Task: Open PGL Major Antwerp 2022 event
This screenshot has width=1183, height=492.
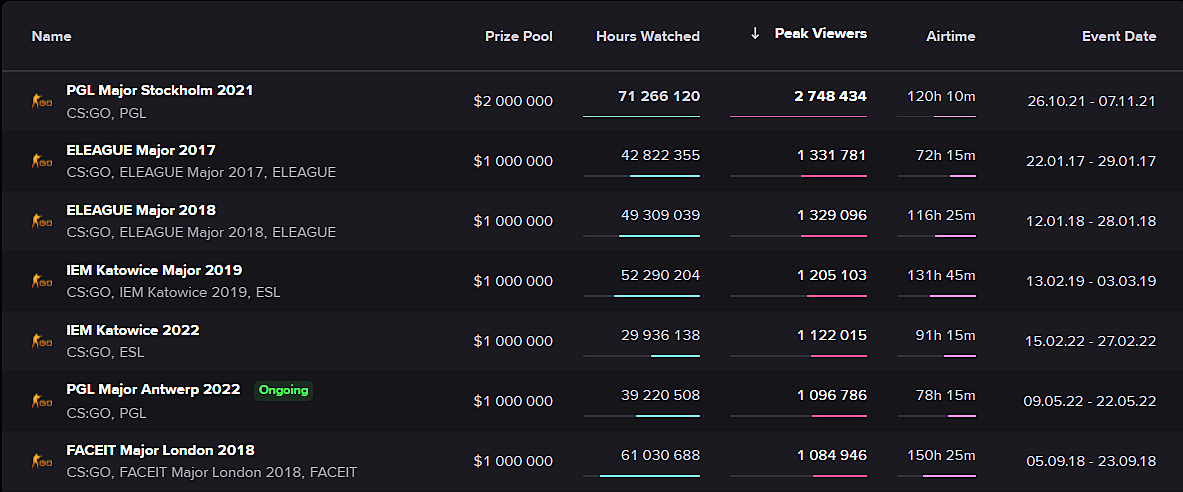Action: [x=153, y=389]
